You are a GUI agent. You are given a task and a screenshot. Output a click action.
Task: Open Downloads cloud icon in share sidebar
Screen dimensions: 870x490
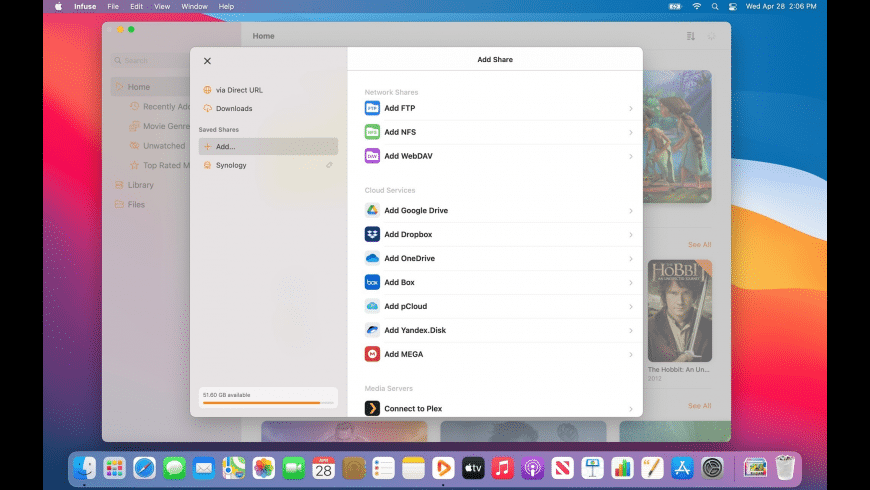pyautogui.click(x=207, y=108)
